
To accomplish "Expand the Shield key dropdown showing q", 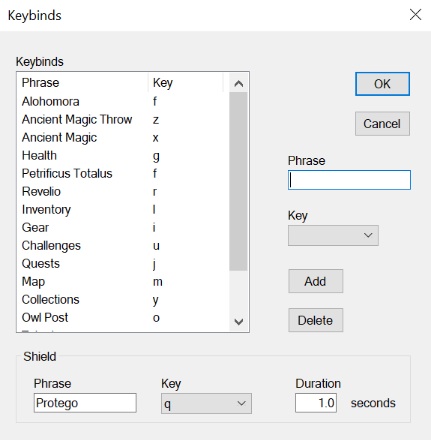I will pyautogui.click(x=206, y=403).
